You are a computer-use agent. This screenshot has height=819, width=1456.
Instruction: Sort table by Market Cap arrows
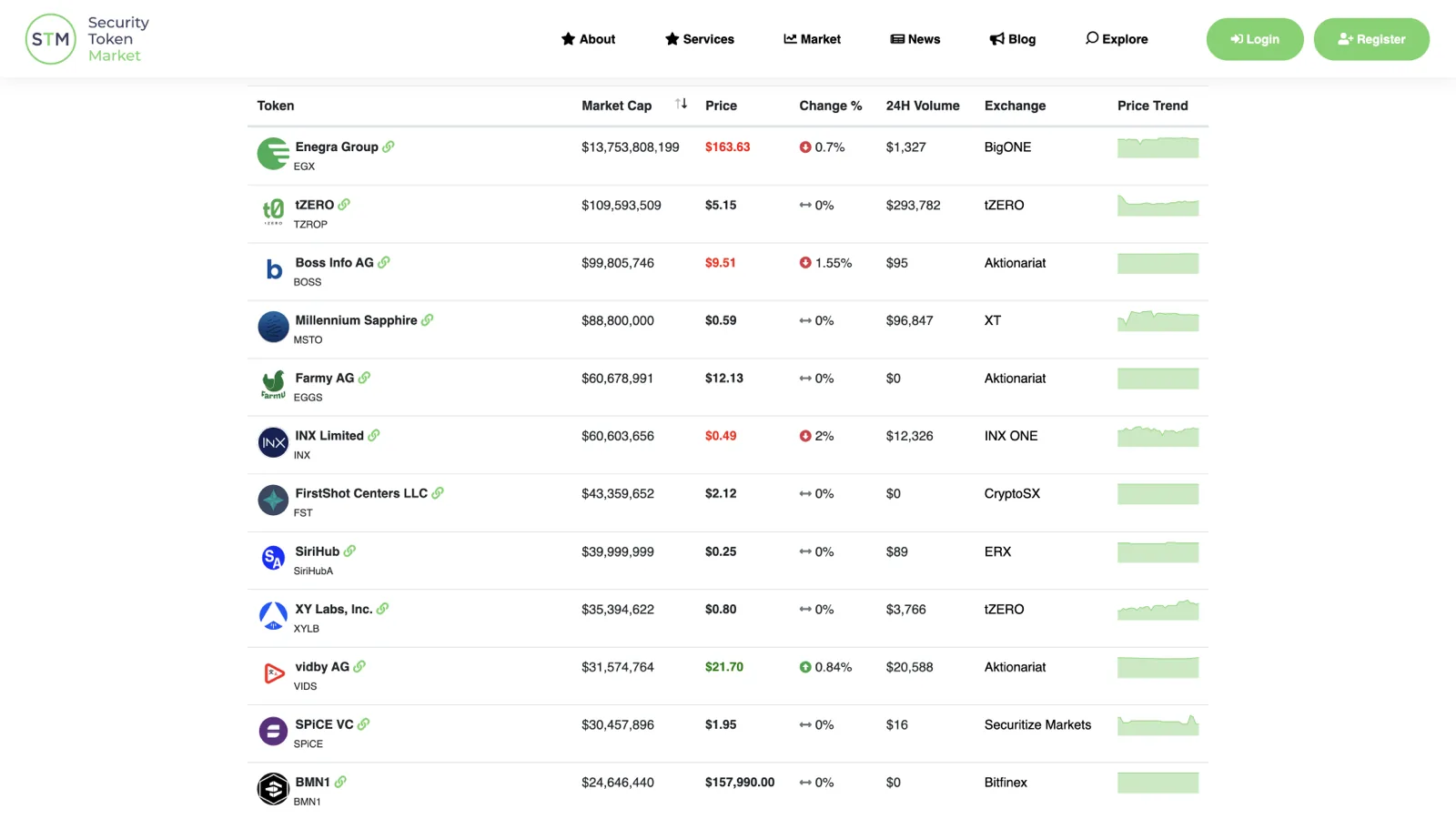tap(681, 105)
